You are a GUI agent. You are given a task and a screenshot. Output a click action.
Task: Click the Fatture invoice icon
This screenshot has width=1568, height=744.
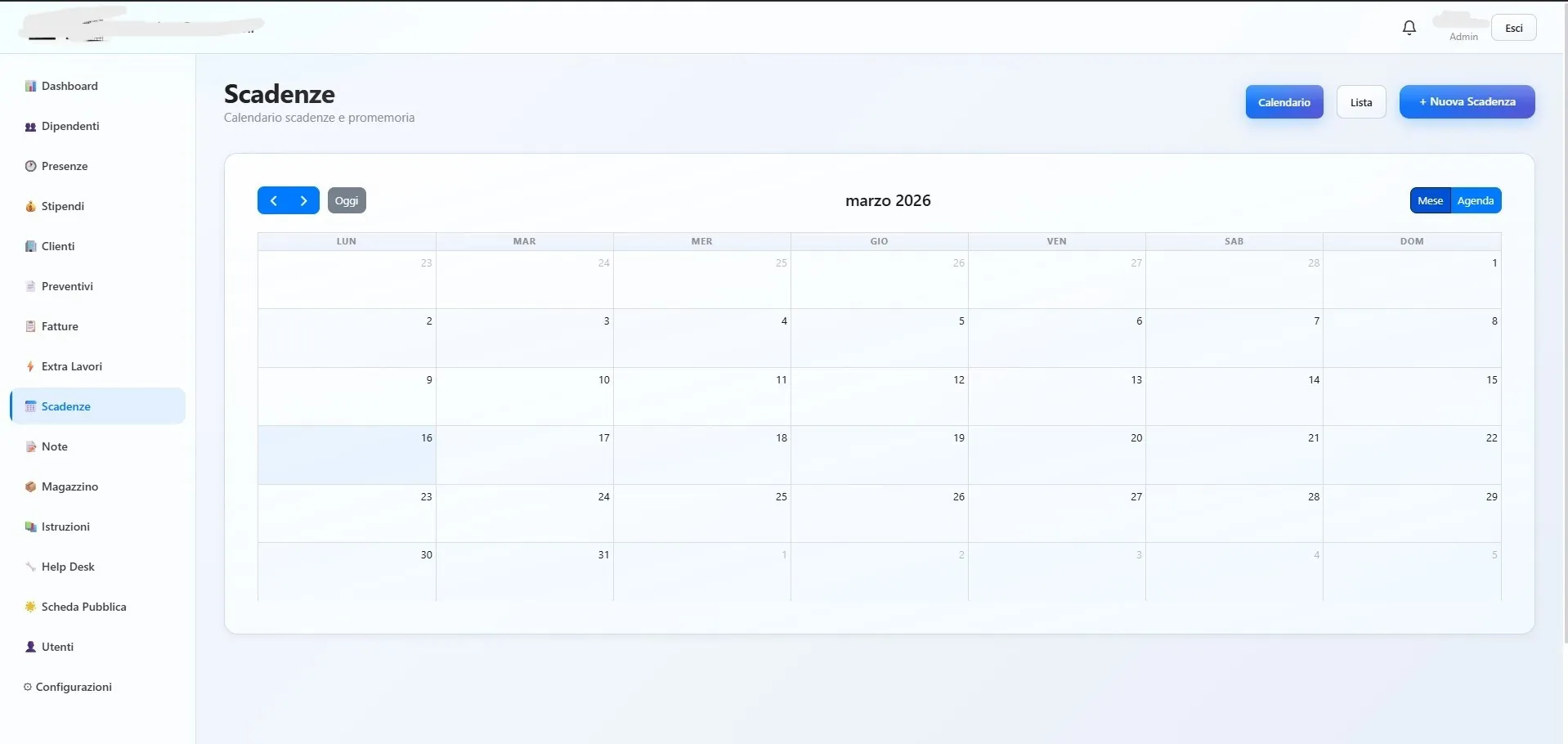click(30, 326)
